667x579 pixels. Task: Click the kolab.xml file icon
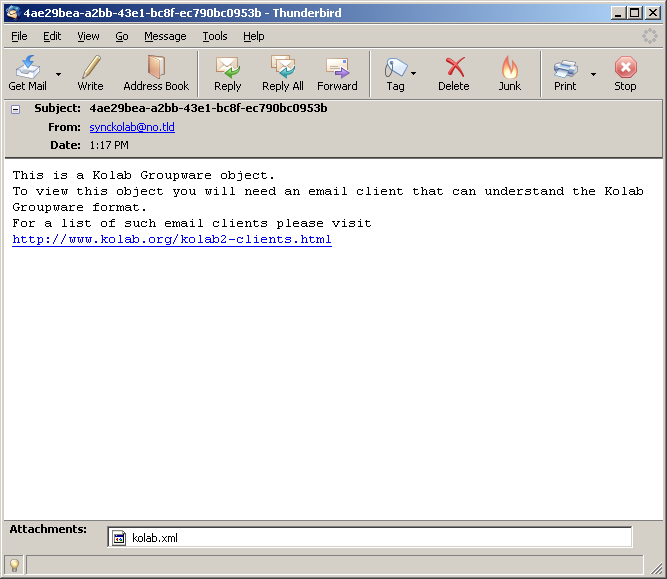tap(119, 538)
